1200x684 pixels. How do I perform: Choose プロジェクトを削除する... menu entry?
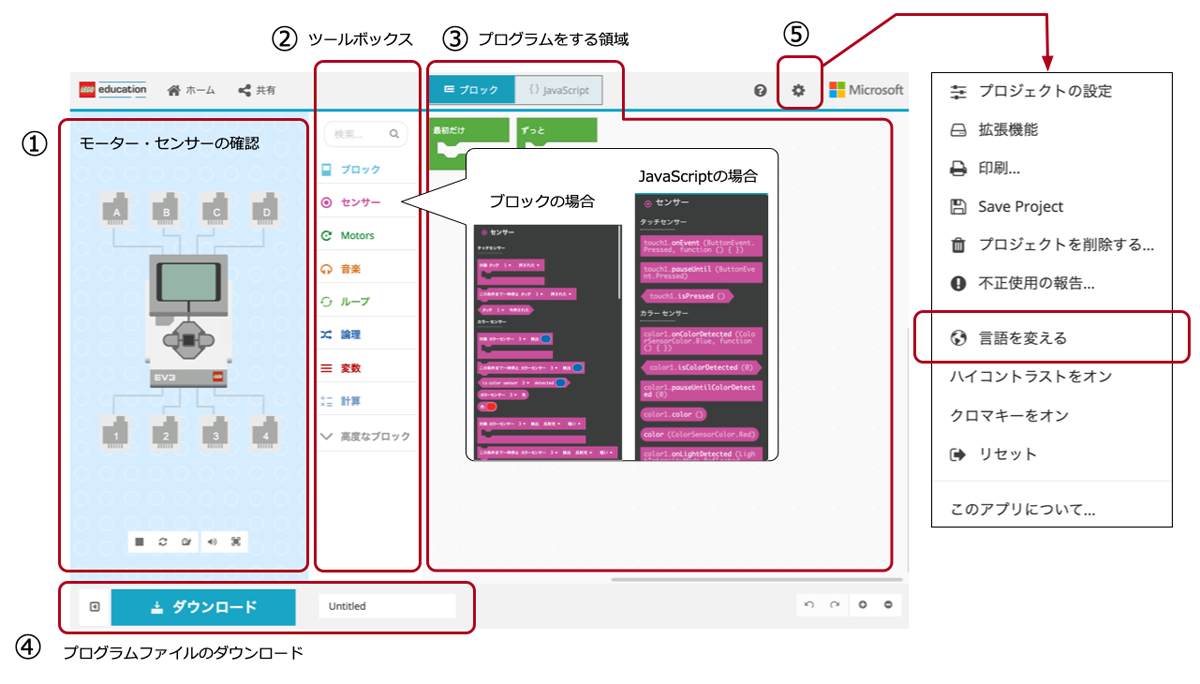pos(1050,244)
